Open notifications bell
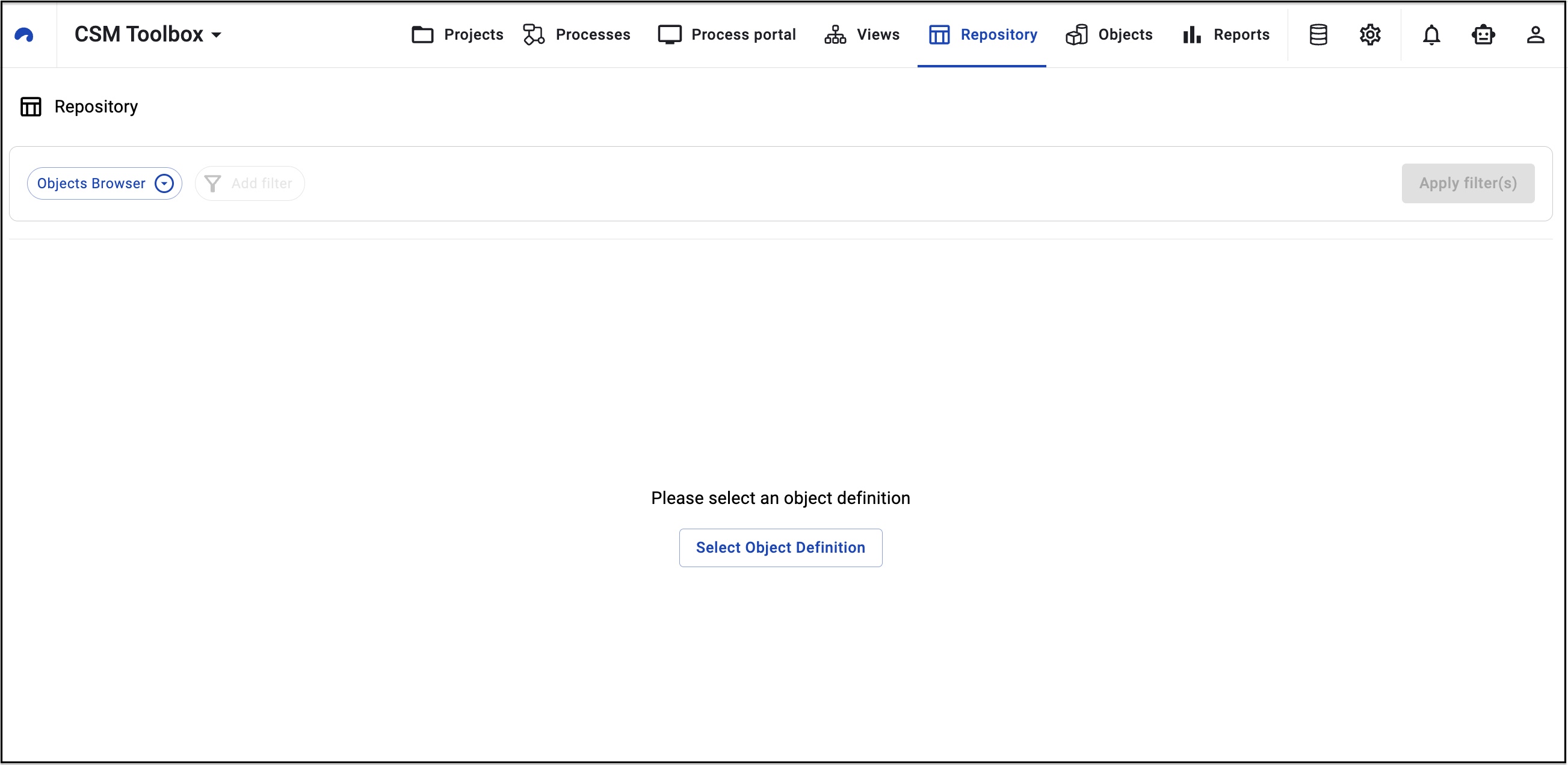Viewport: 1568px width, 765px height. click(x=1431, y=35)
